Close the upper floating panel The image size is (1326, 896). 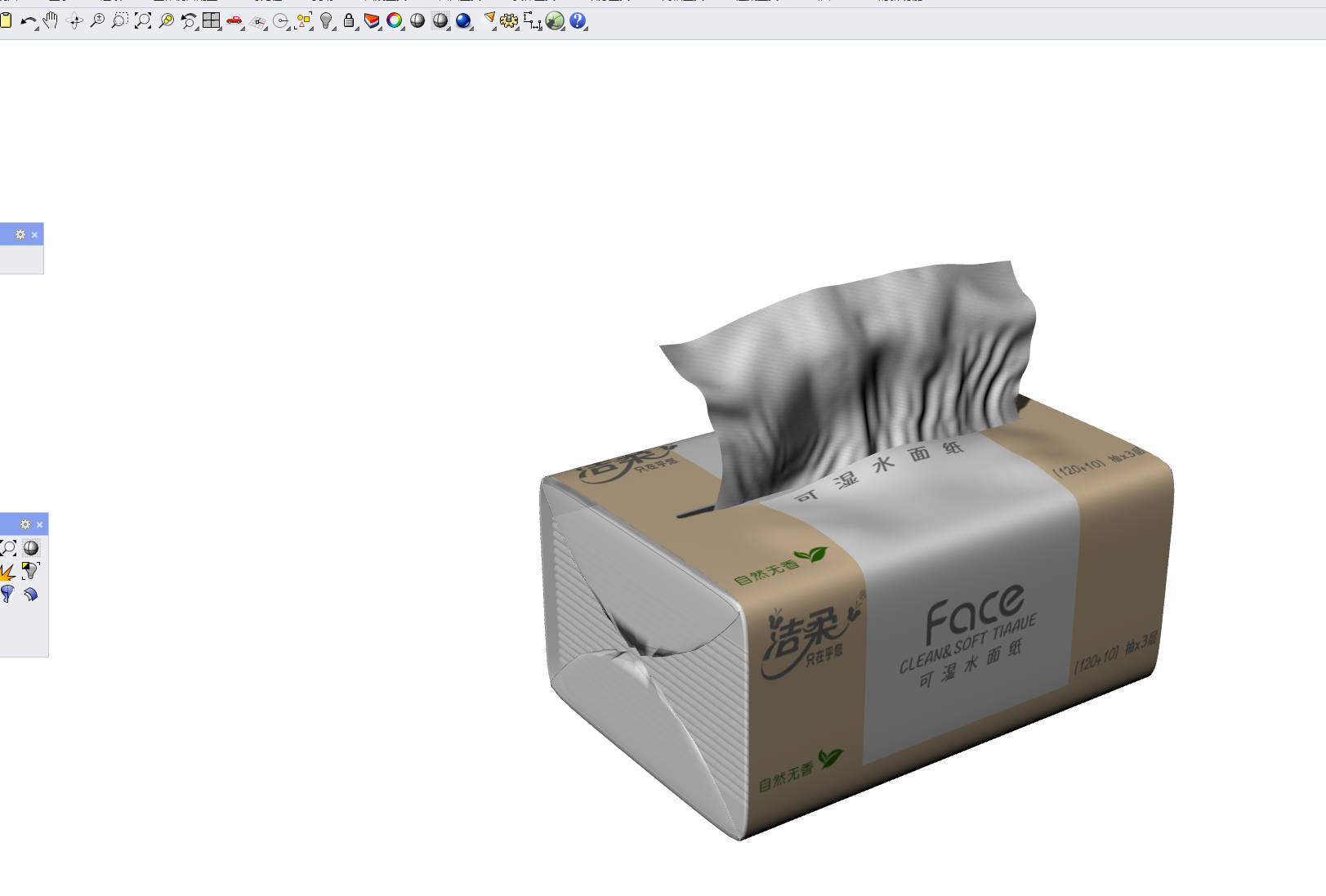click(x=34, y=234)
